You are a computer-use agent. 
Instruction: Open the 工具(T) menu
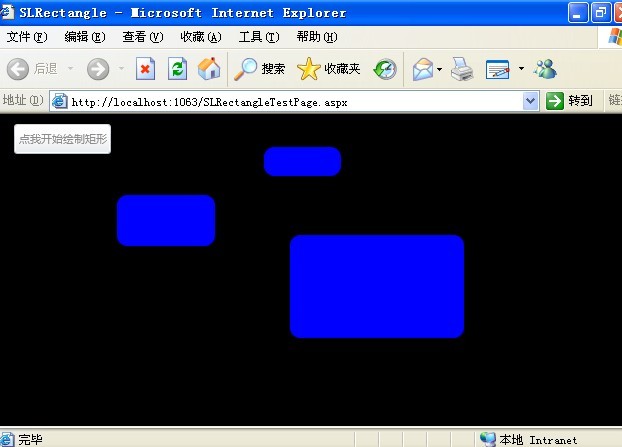tap(259, 37)
